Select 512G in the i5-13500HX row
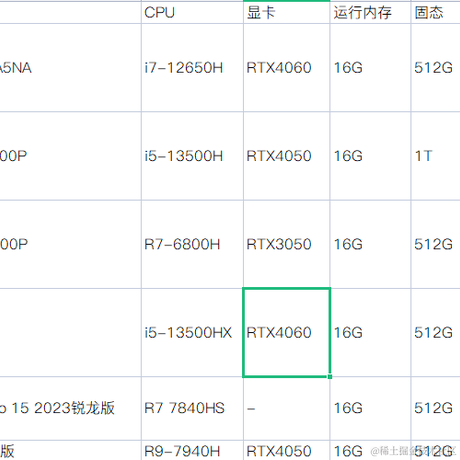 click(x=436, y=333)
